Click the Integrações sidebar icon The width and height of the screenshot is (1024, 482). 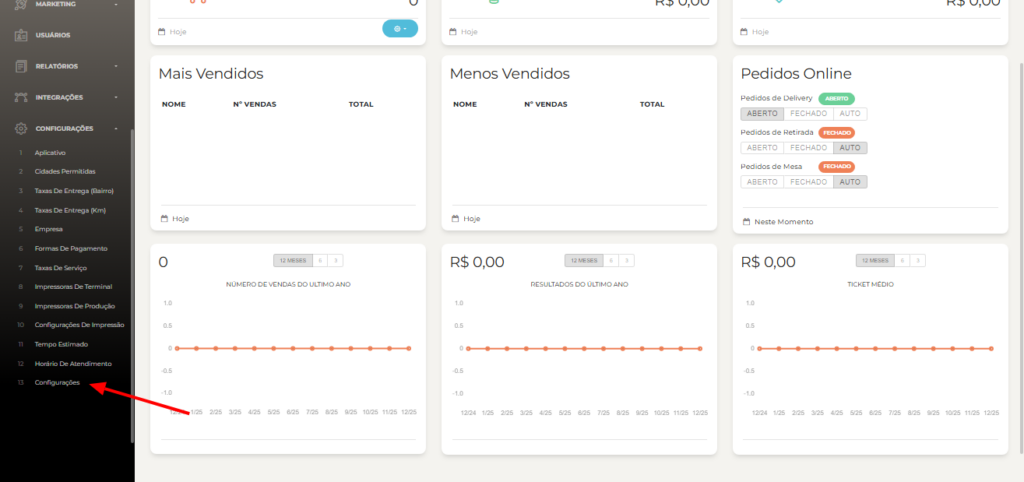coord(21,97)
